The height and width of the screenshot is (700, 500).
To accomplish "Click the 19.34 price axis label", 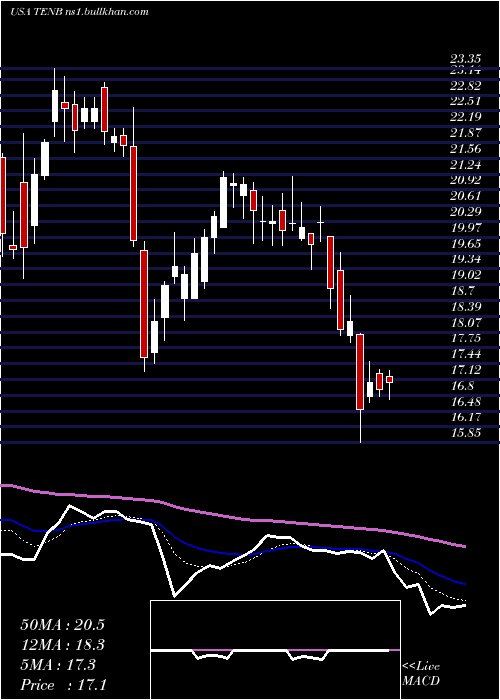I will pos(465,259).
